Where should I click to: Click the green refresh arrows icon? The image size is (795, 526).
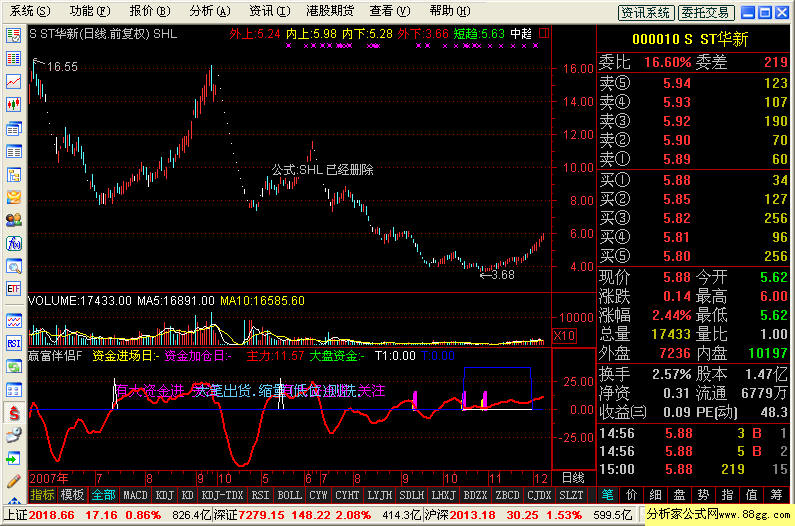[13, 366]
